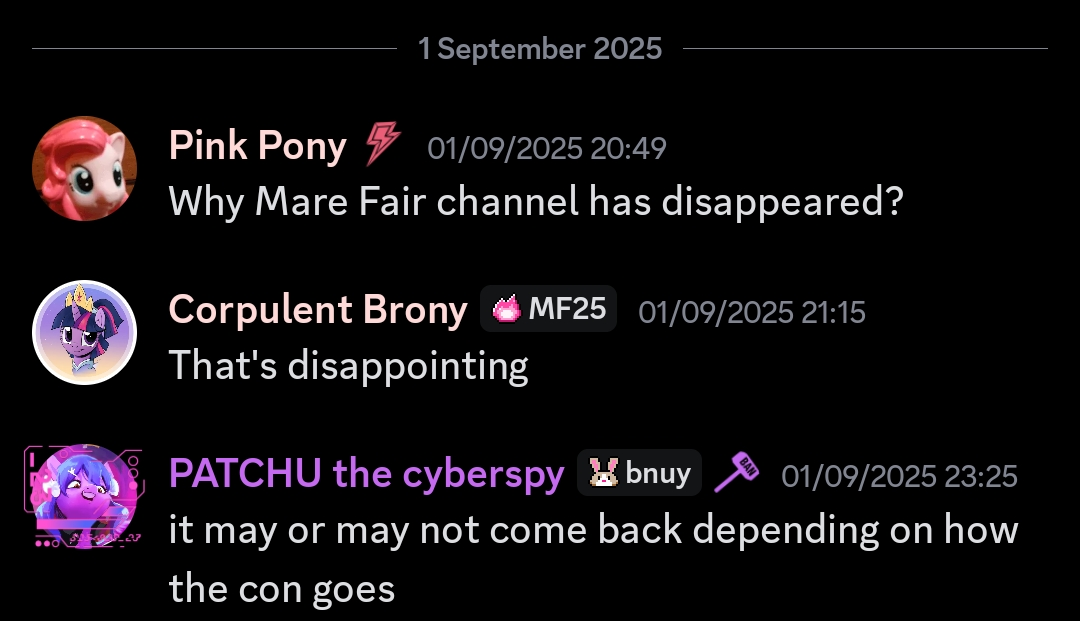The image size is (1080, 621).
Task: Open PATCHU the cyberspy's avatar
Action: [84, 496]
